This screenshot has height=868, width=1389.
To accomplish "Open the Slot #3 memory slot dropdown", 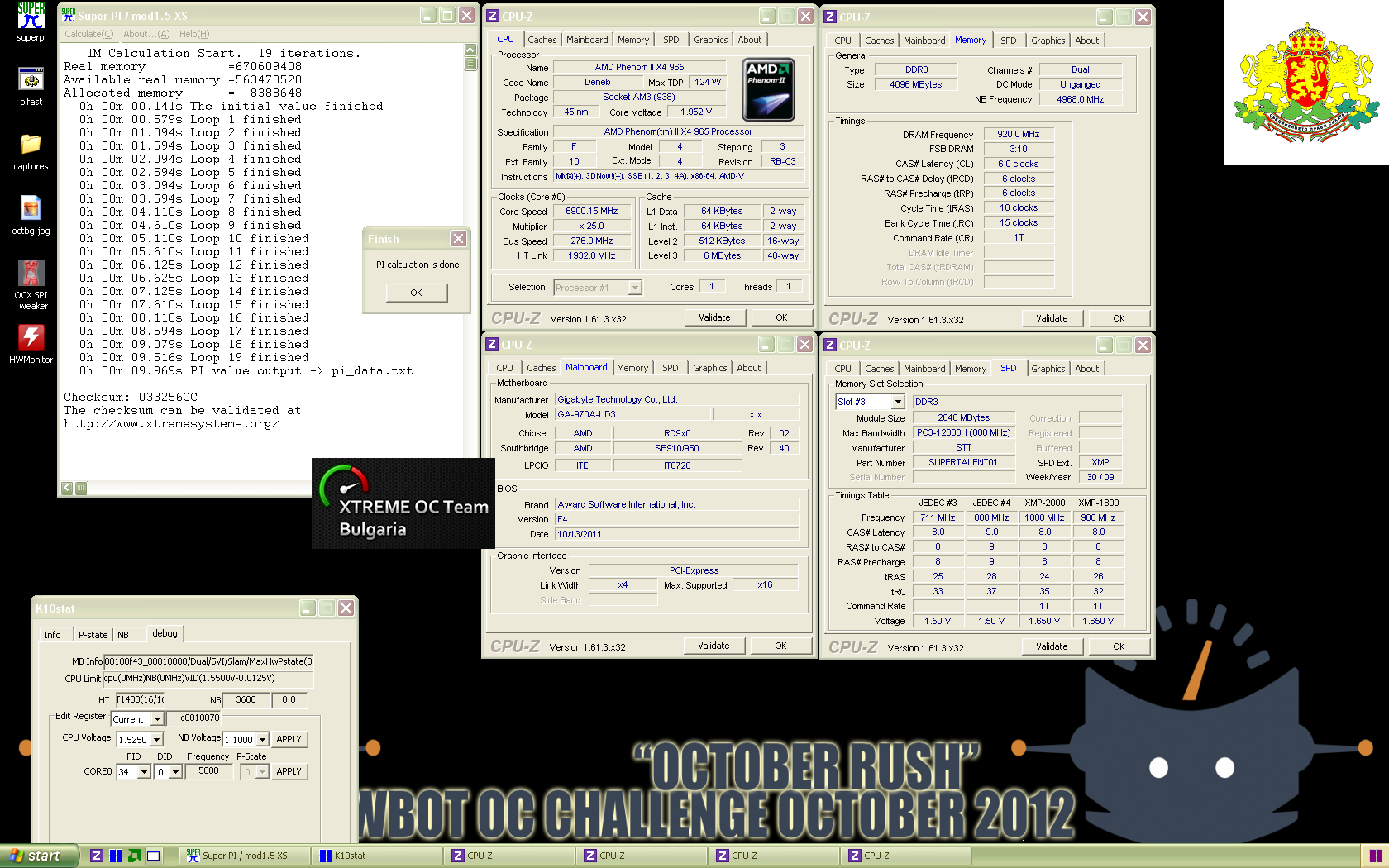I will coord(898,402).
